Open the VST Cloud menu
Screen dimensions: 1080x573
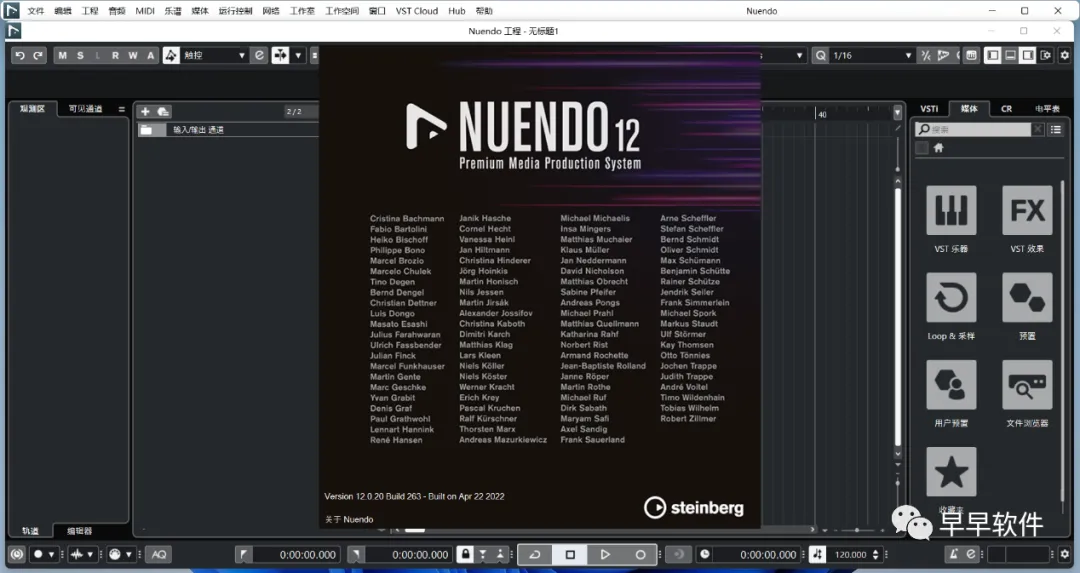pos(417,11)
